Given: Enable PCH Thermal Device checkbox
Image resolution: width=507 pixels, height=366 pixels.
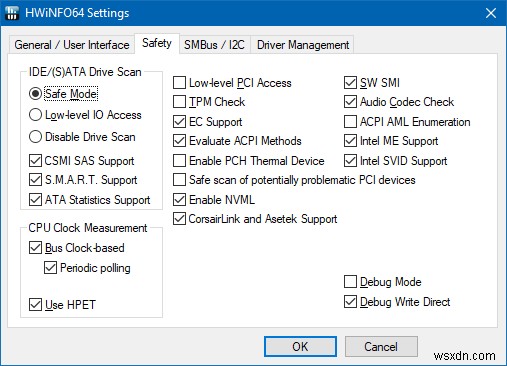Looking at the screenshot, I should click(179, 161).
